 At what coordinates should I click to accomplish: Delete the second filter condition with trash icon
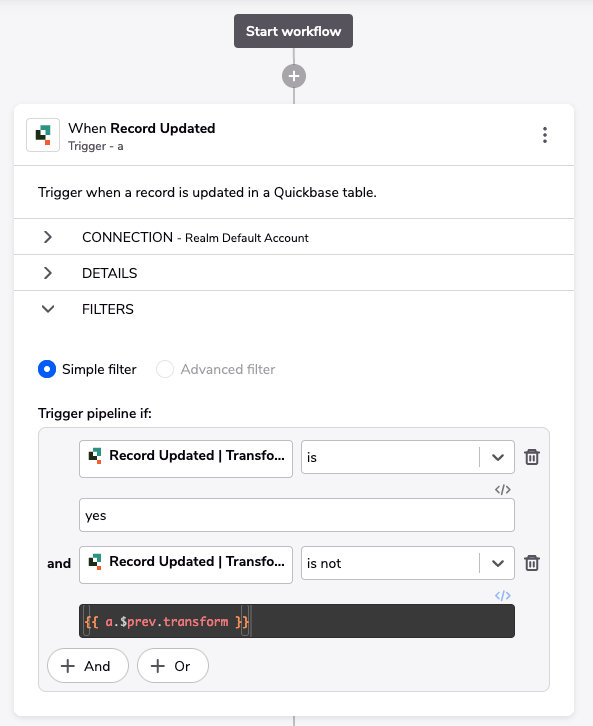(532, 563)
